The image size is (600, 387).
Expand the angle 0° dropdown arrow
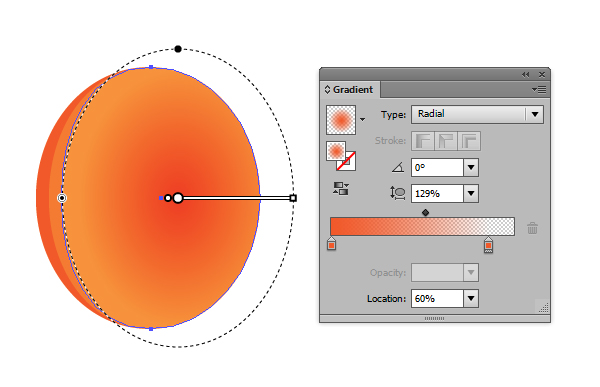point(471,168)
